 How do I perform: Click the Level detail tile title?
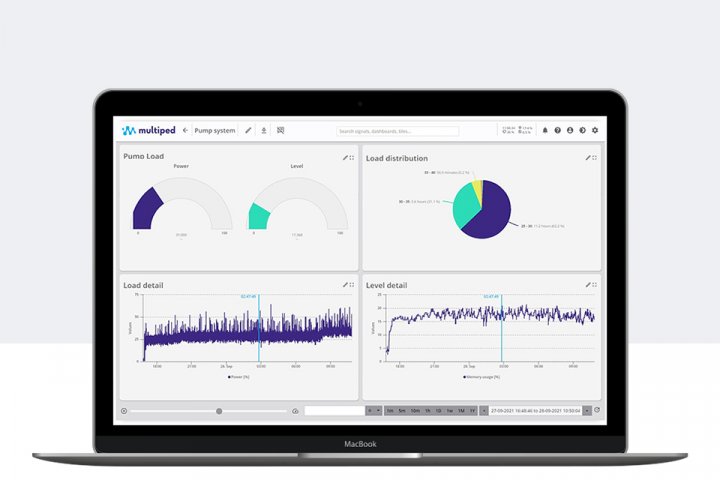tap(387, 285)
